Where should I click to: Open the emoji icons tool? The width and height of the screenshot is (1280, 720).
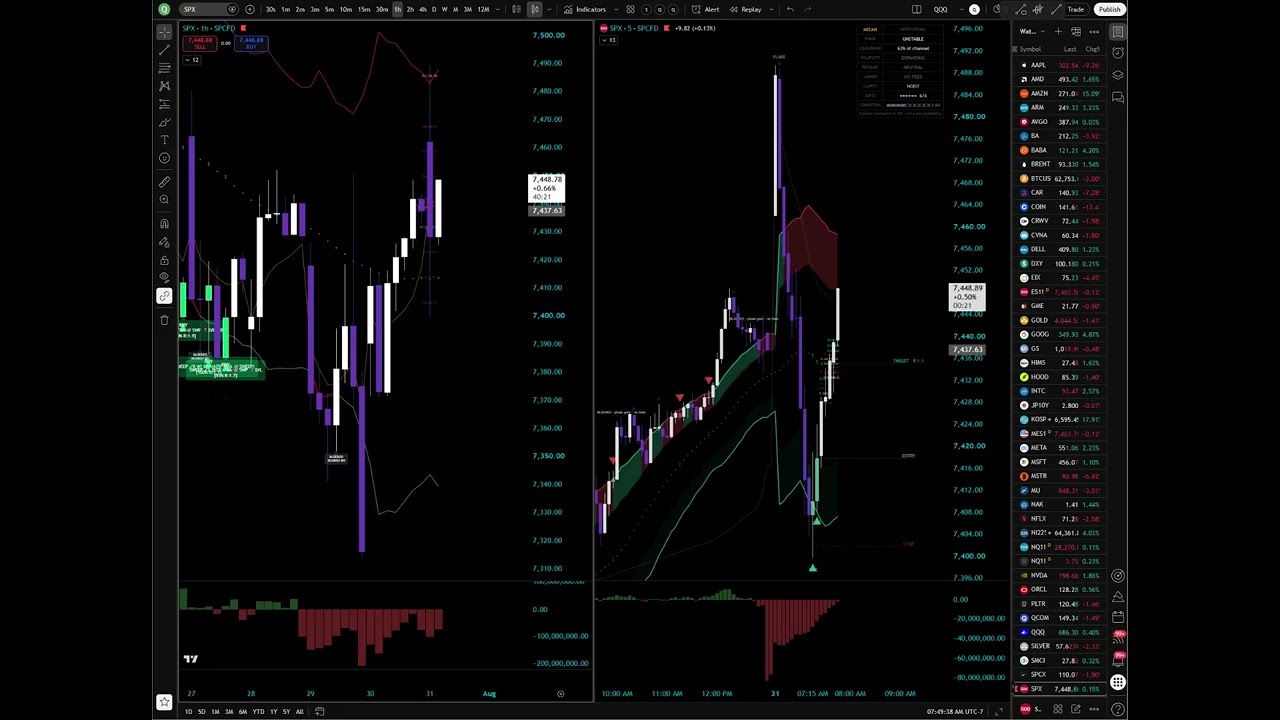coord(164,157)
